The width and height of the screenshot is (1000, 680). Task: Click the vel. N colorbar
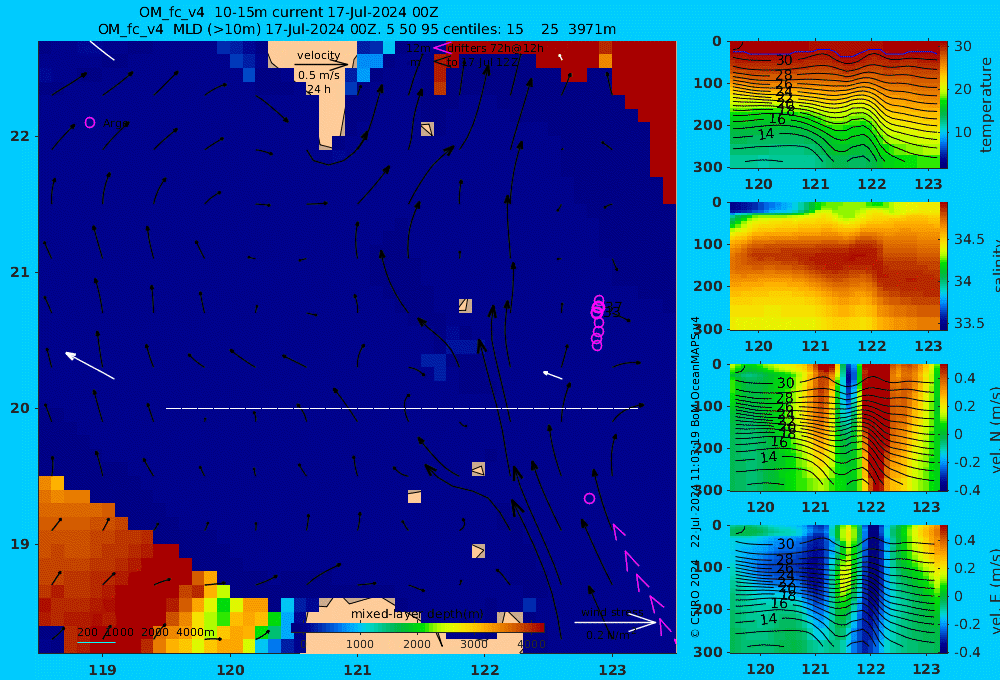click(x=943, y=427)
